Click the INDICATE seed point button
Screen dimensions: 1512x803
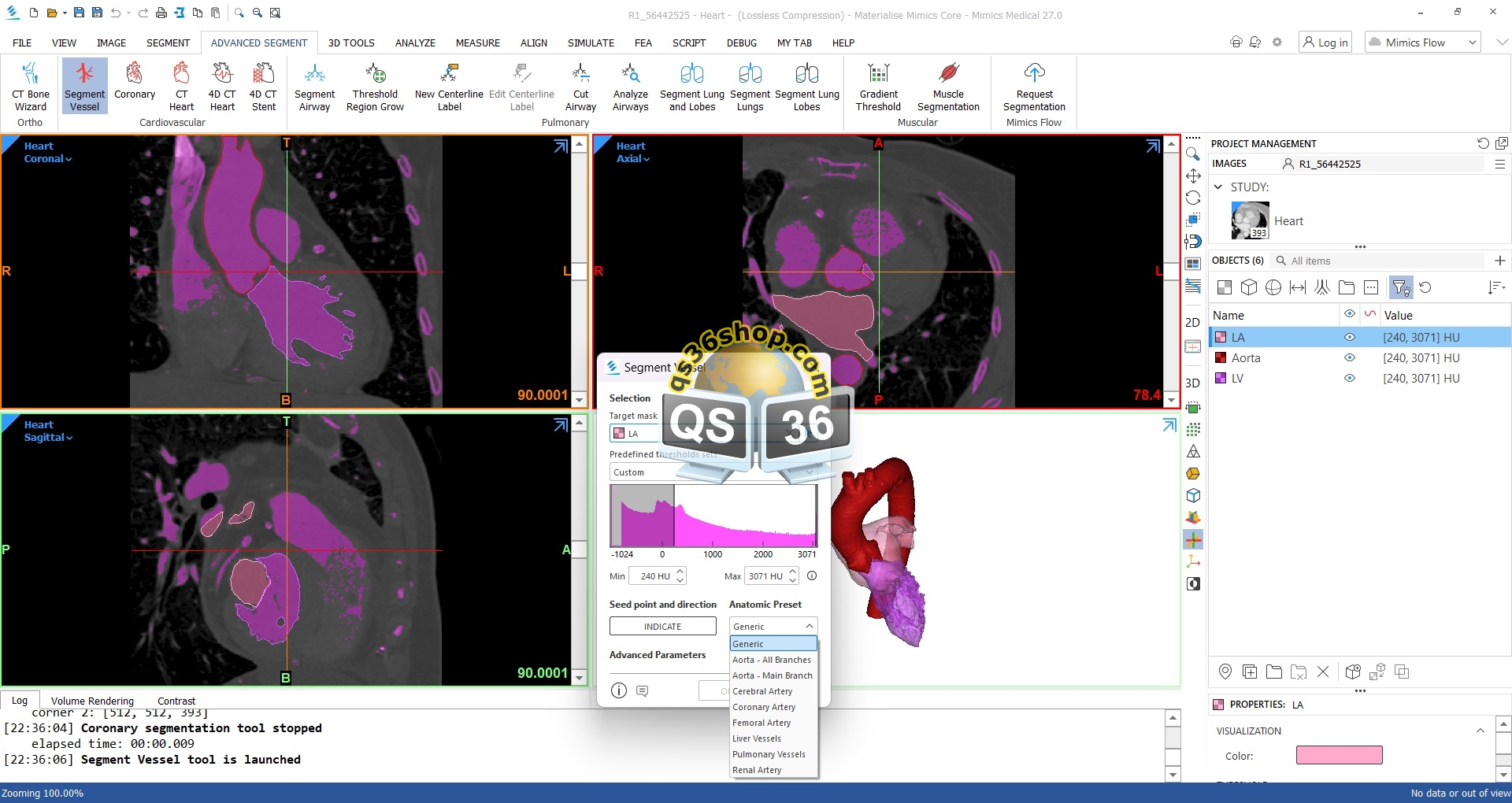pyautogui.click(x=662, y=627)
